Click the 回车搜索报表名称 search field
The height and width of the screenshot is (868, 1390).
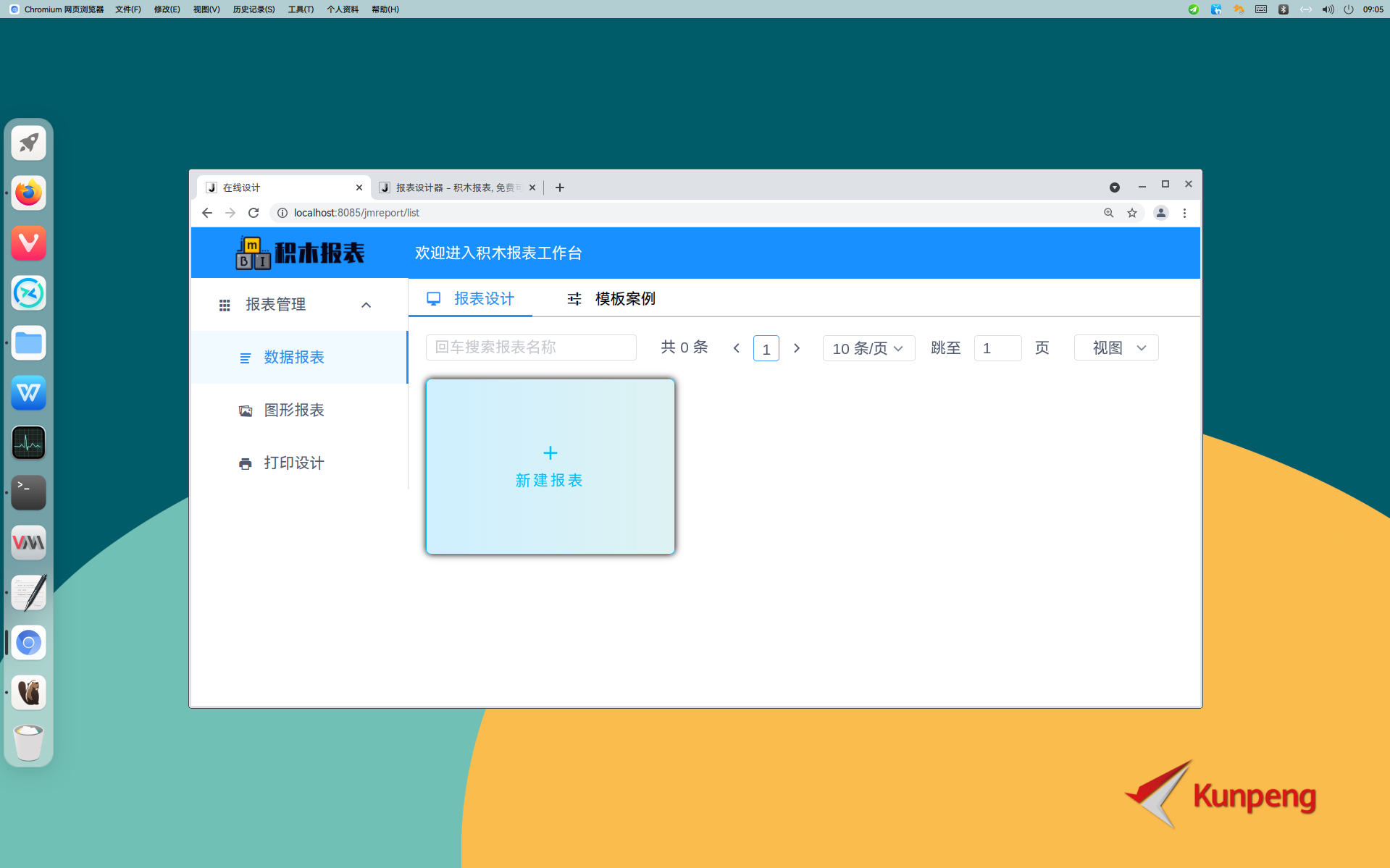530,347
